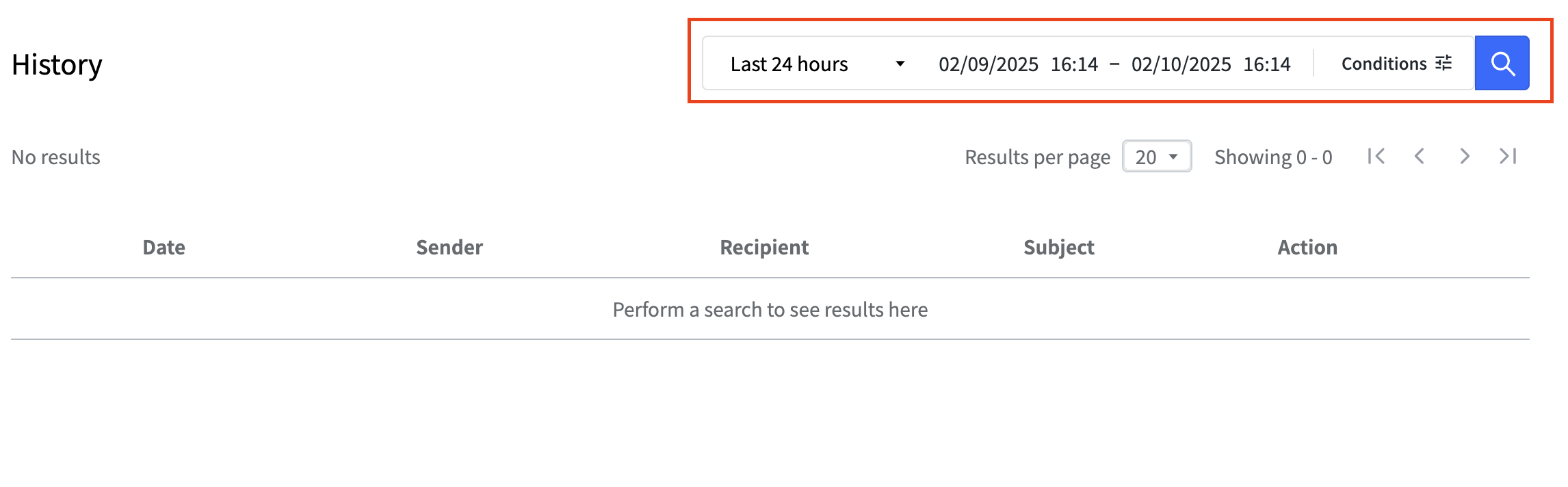Image resolution: width=1568 pixels, height=487 pixels.
Task: Click the end time after 02/10/2025
Action: tap(1267, 64)
